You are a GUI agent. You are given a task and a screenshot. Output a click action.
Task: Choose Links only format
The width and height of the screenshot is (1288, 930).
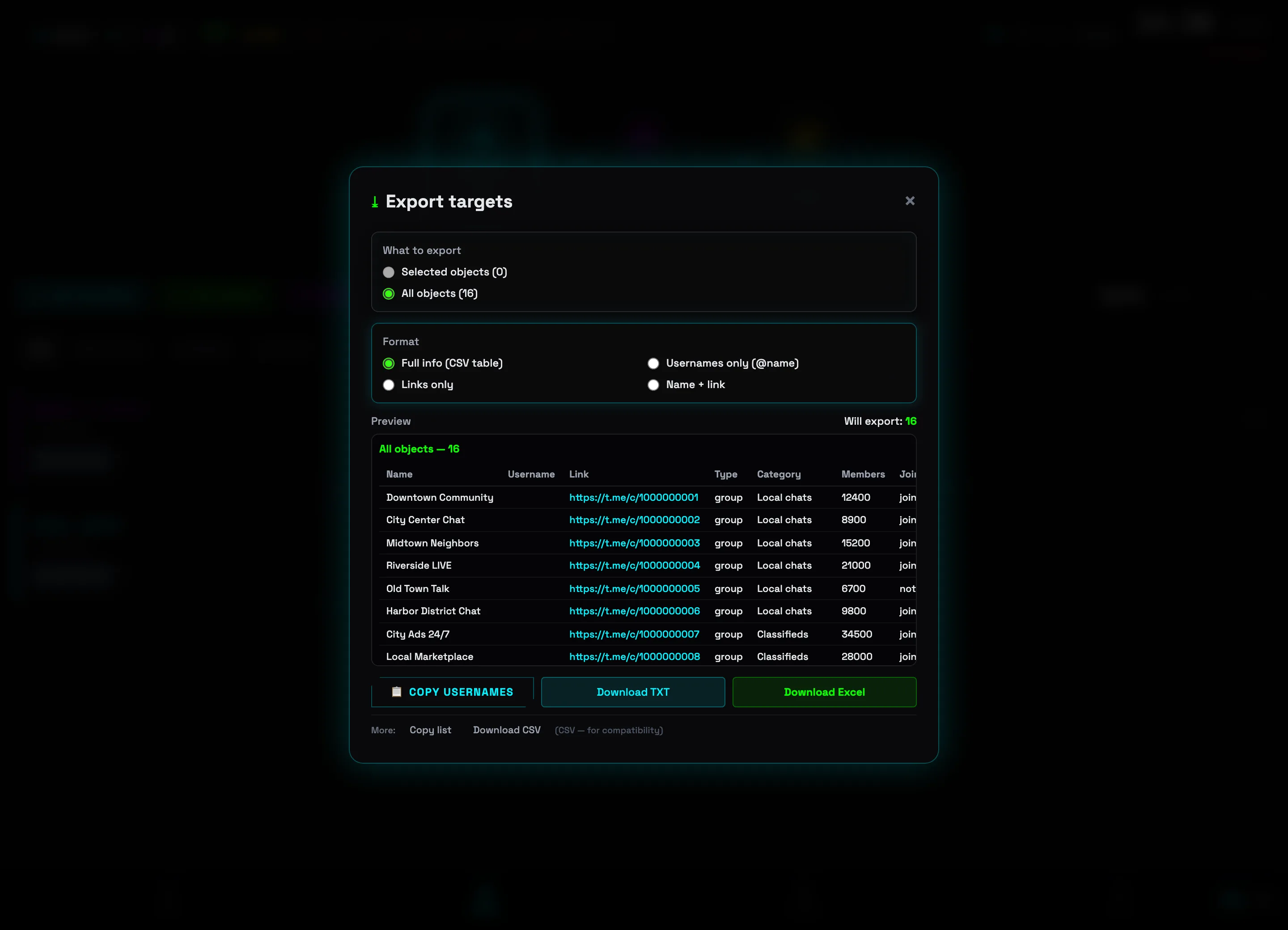coord(418,385)
